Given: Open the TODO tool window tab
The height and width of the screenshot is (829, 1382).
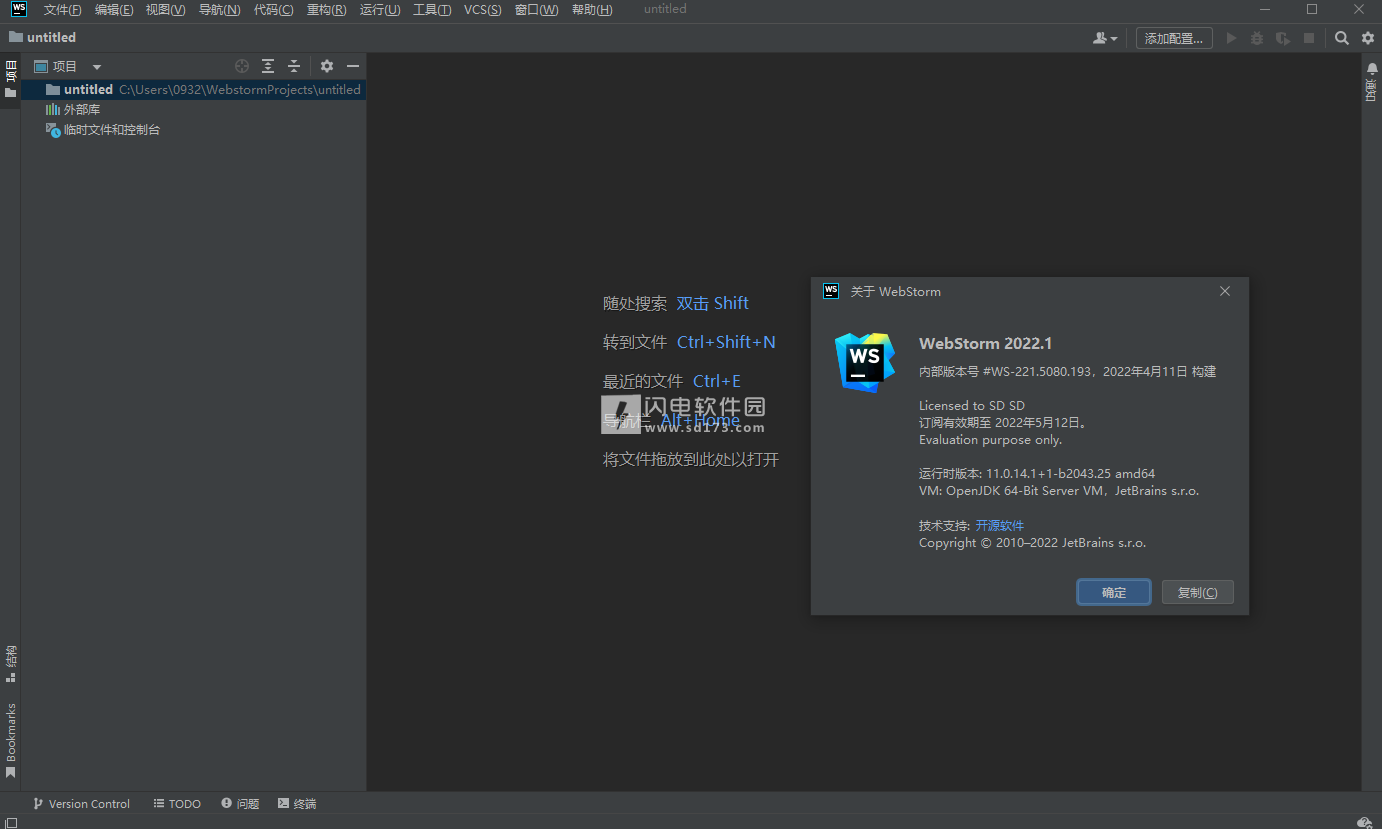Looking at the screenshot, I should pos(177,804).
